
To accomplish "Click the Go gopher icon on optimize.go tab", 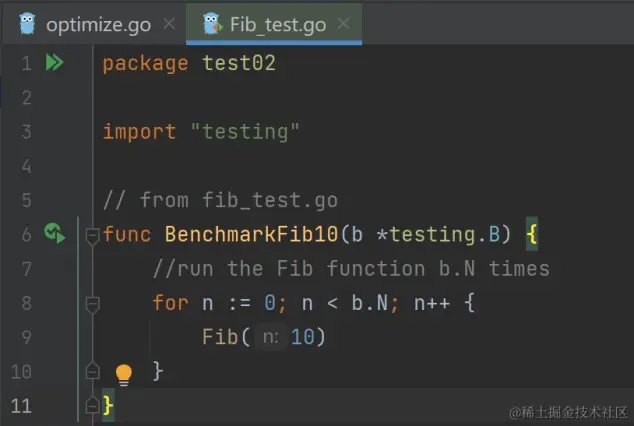I will [27, 24].
